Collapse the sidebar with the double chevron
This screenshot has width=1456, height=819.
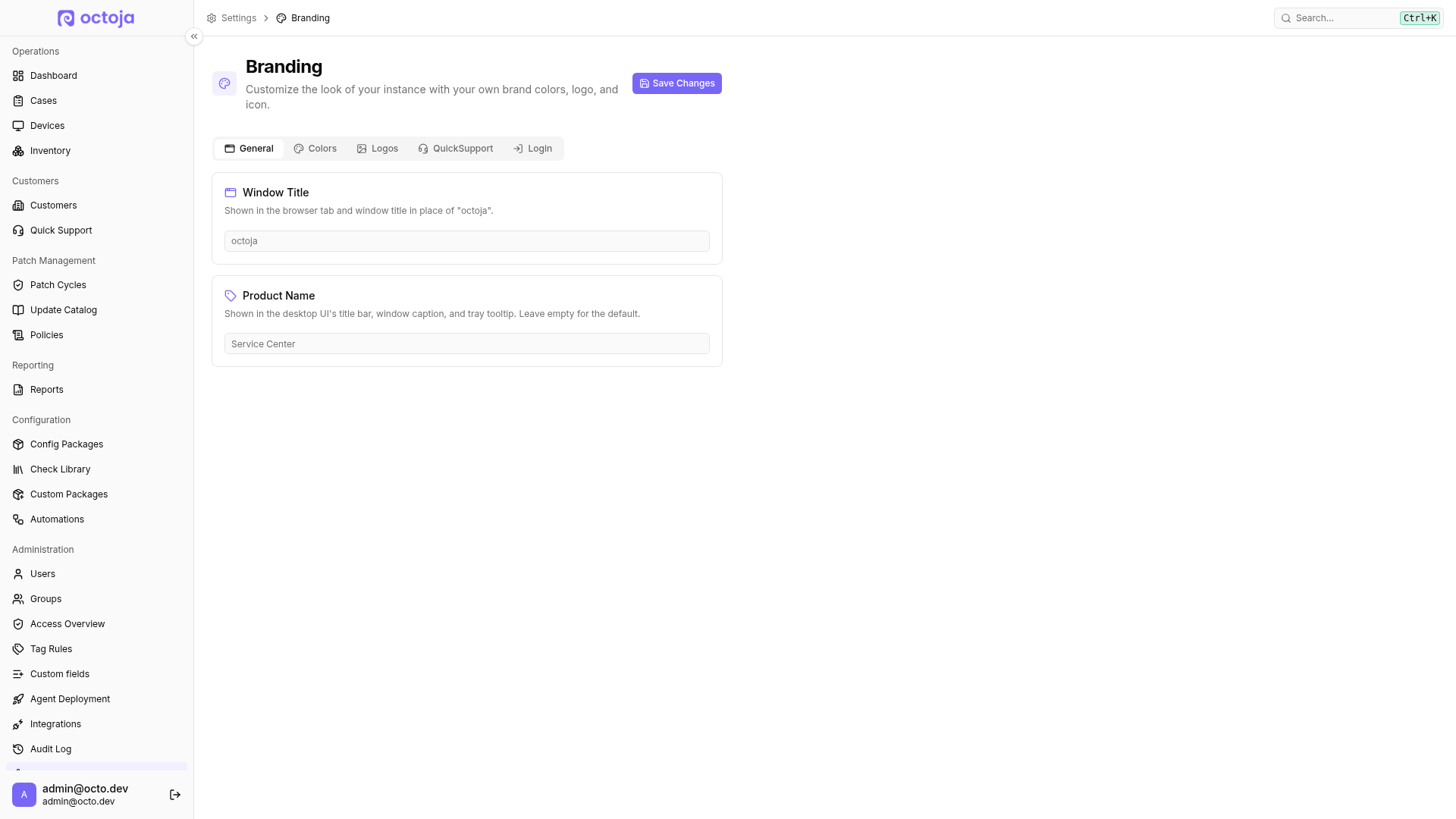[194, 36]
